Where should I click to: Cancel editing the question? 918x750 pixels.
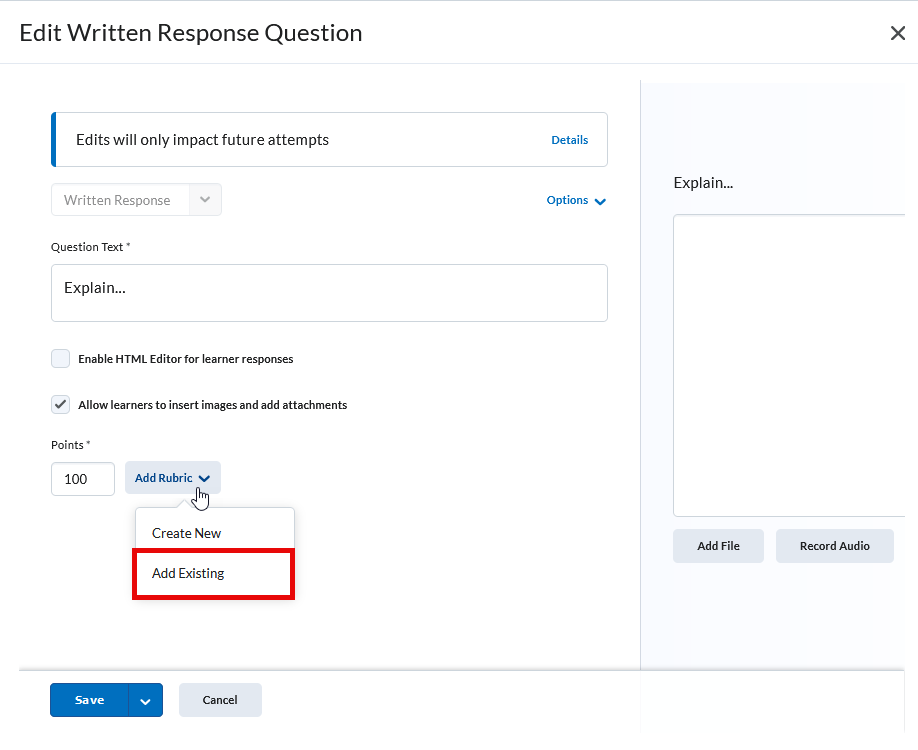(x=220, y=700)
